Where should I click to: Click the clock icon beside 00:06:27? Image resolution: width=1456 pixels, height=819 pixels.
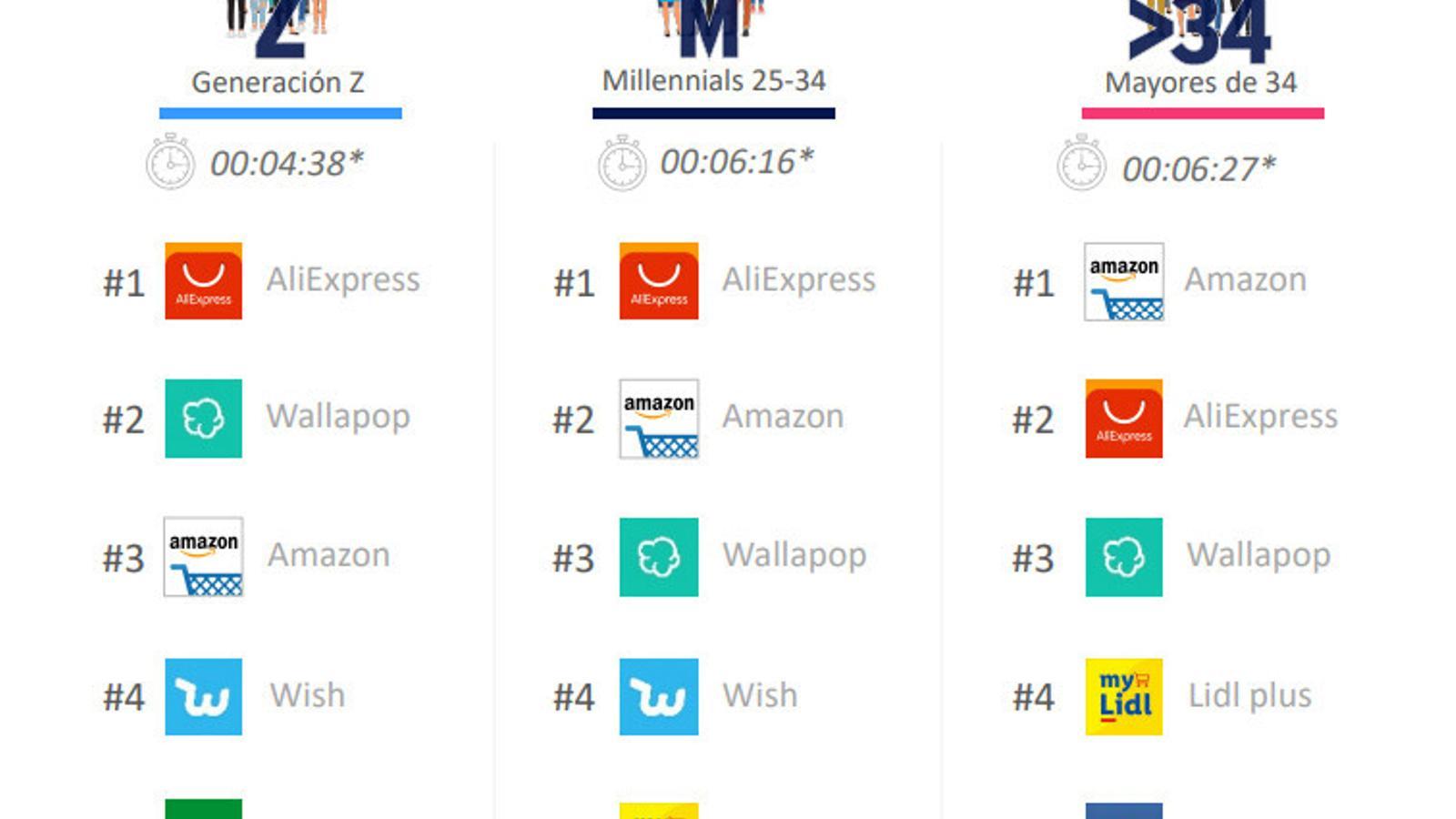(x=1081, y=163)
